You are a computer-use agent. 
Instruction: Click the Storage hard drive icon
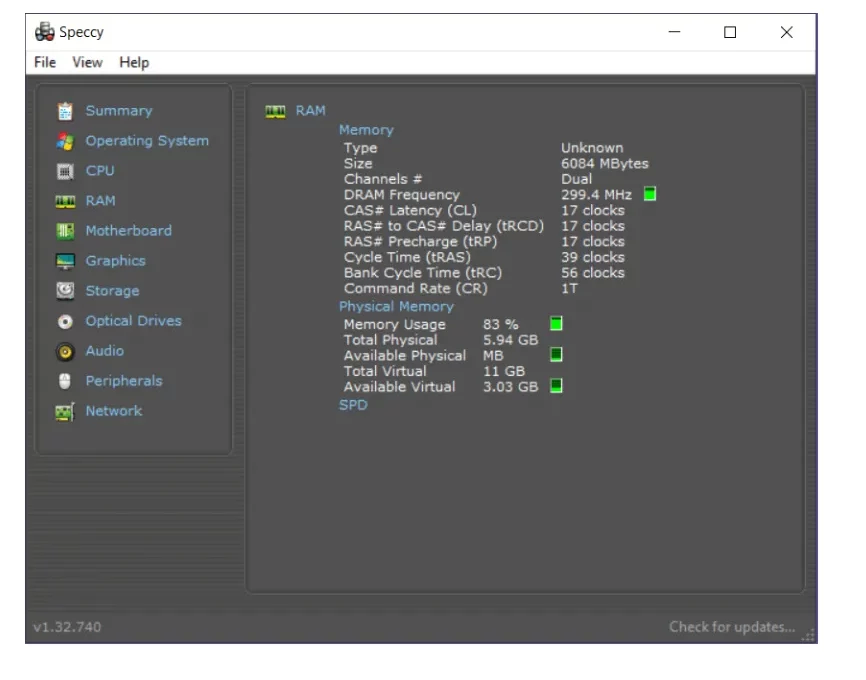point(65,291)
